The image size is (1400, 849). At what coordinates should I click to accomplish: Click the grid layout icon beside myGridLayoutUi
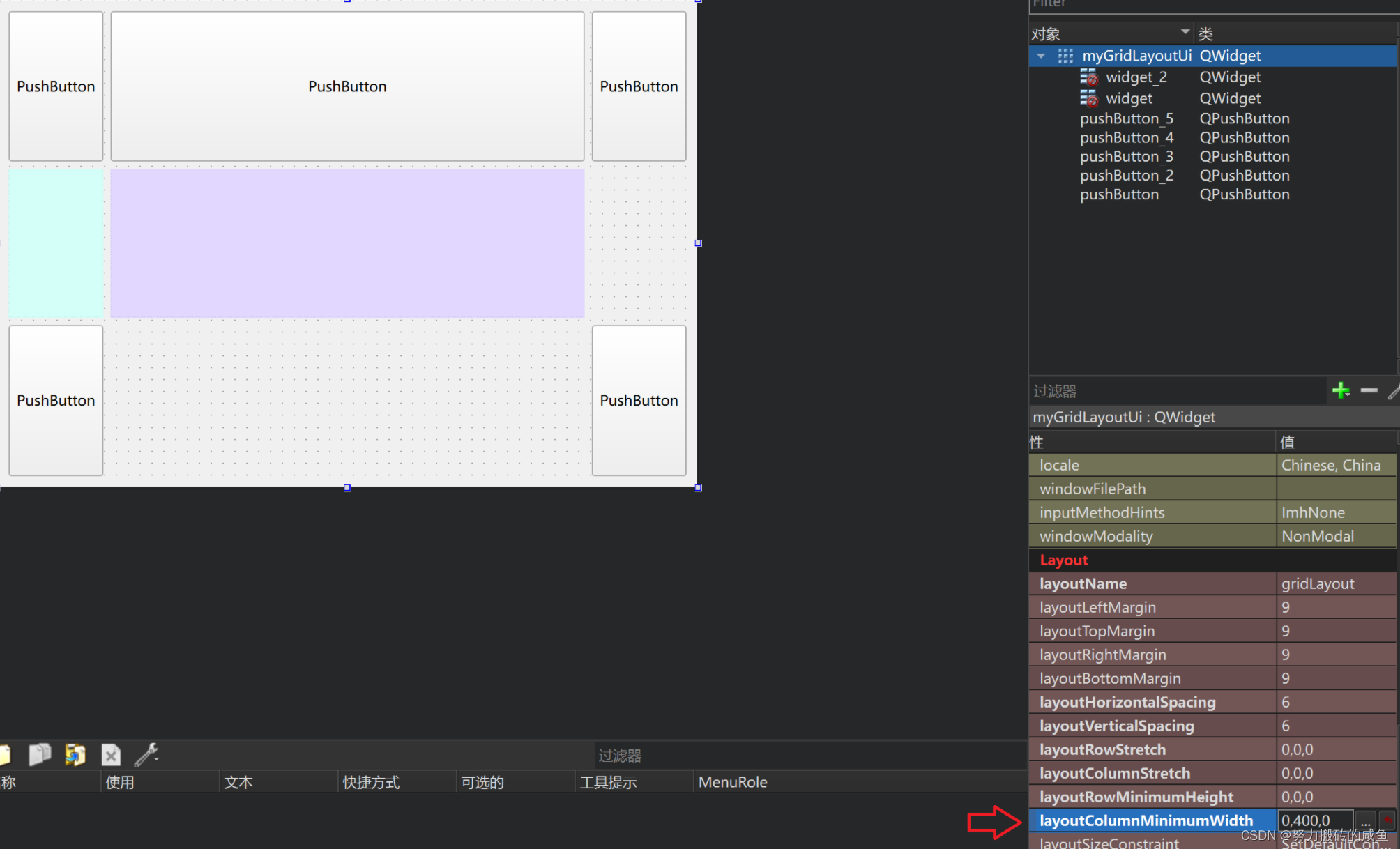point(1065,56)
